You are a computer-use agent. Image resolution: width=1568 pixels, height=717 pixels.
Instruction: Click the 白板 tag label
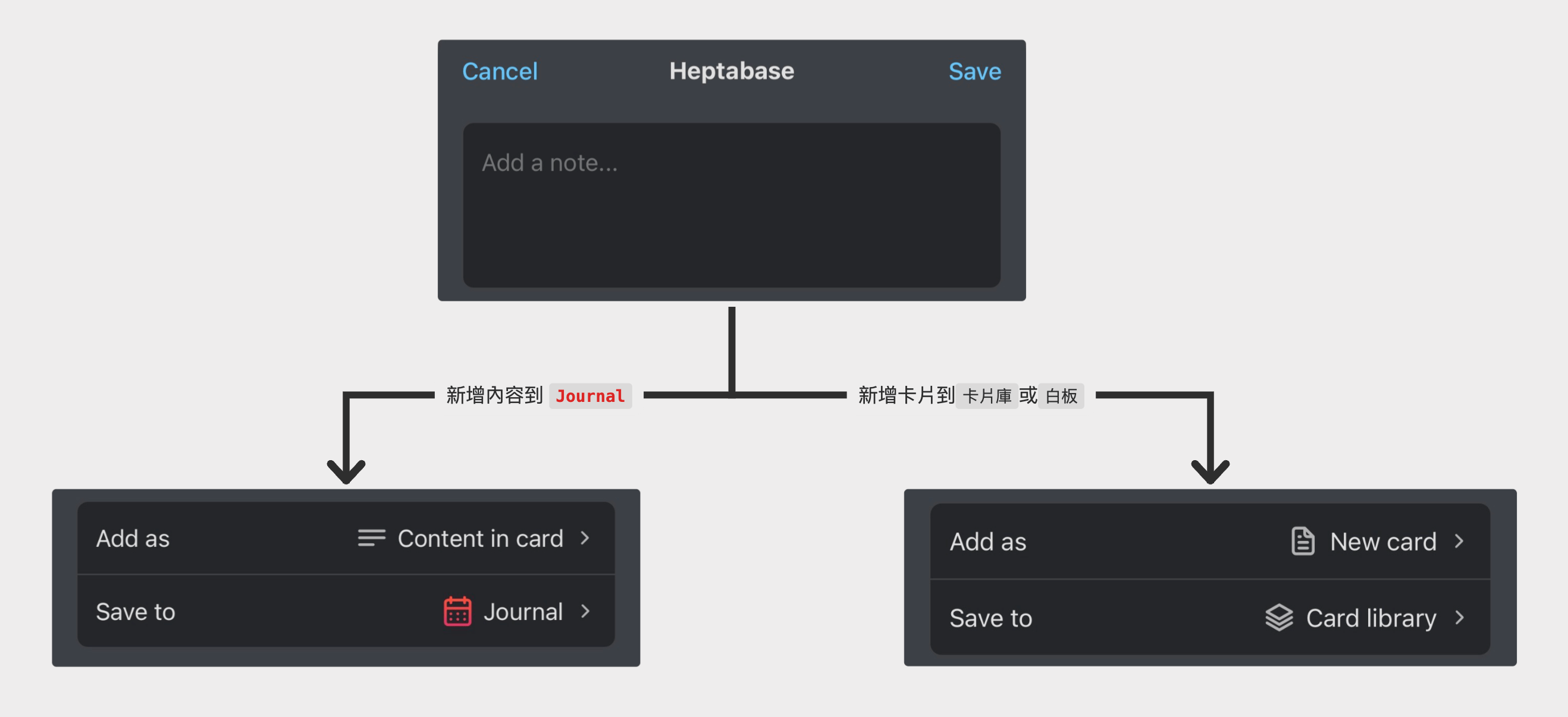[1061, 397]
